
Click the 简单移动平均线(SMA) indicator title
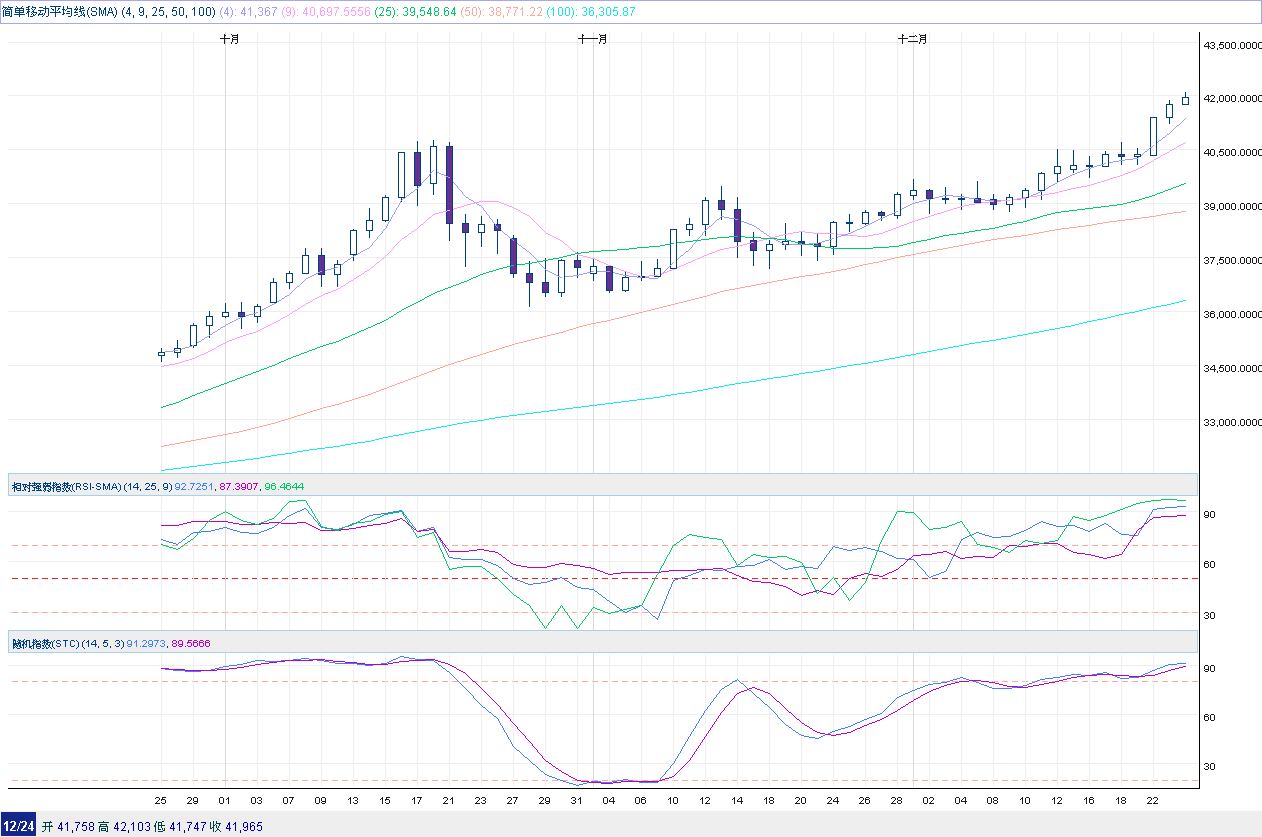pos(60,11)
